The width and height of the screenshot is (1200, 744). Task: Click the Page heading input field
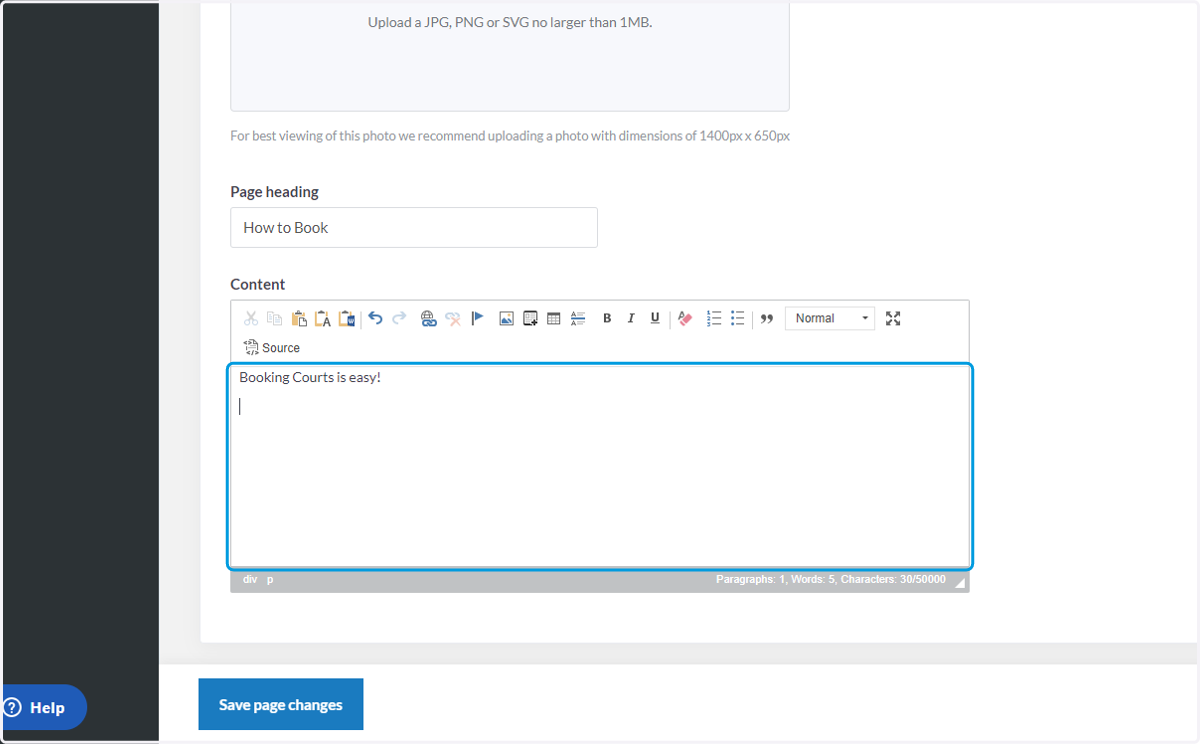pos(414,228)
